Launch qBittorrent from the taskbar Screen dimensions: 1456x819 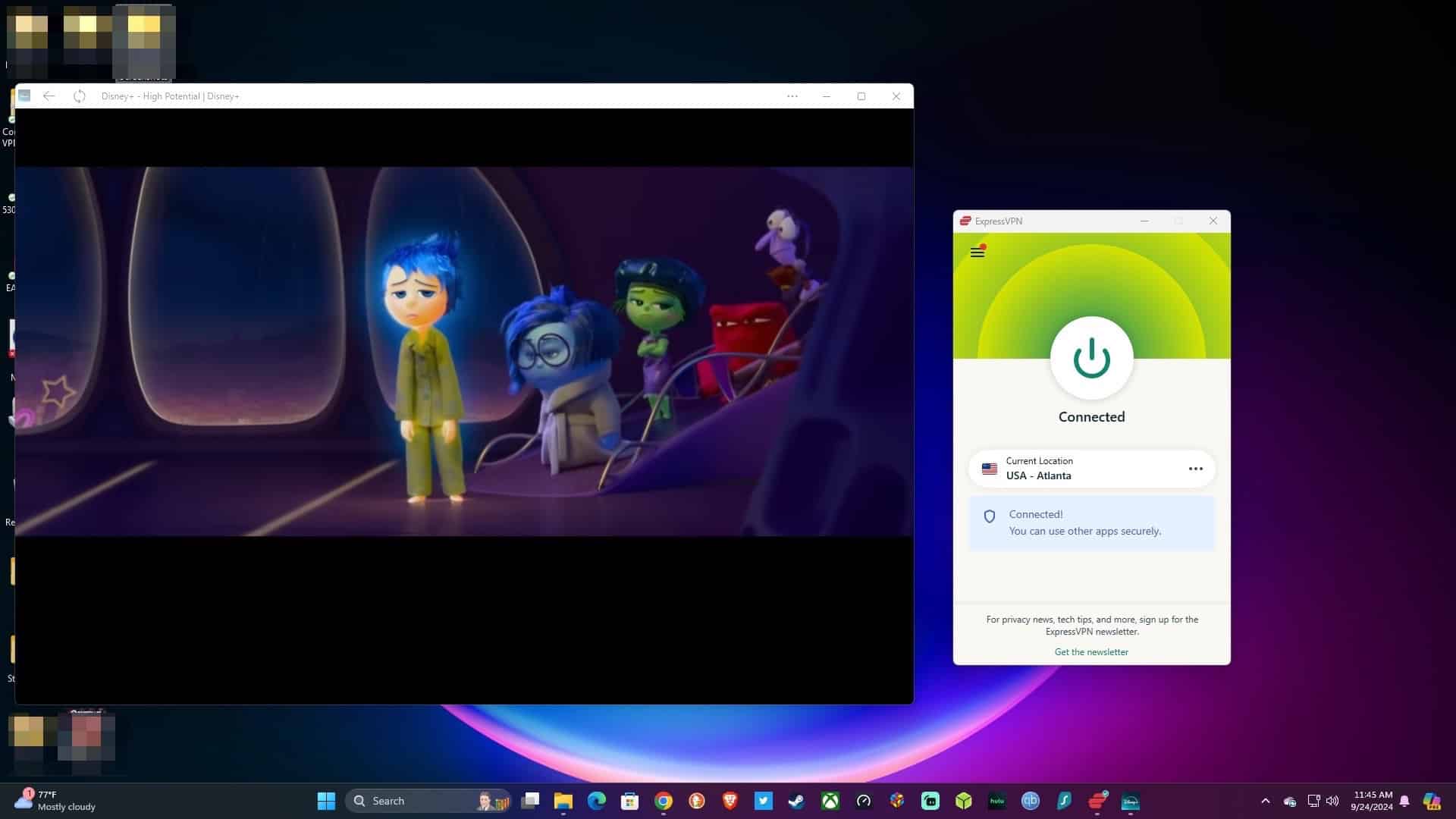pos(1029,801)
